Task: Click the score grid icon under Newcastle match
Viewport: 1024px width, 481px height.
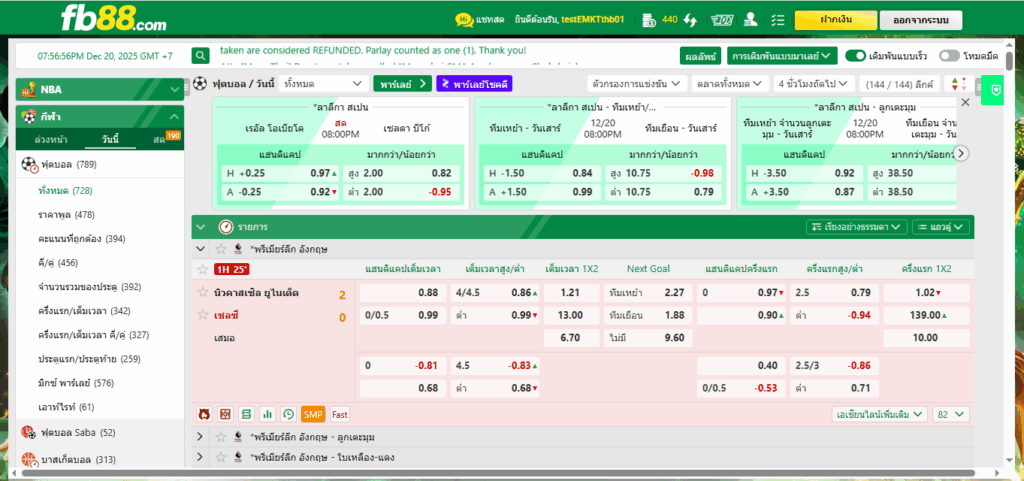Action: click(225, 414)
